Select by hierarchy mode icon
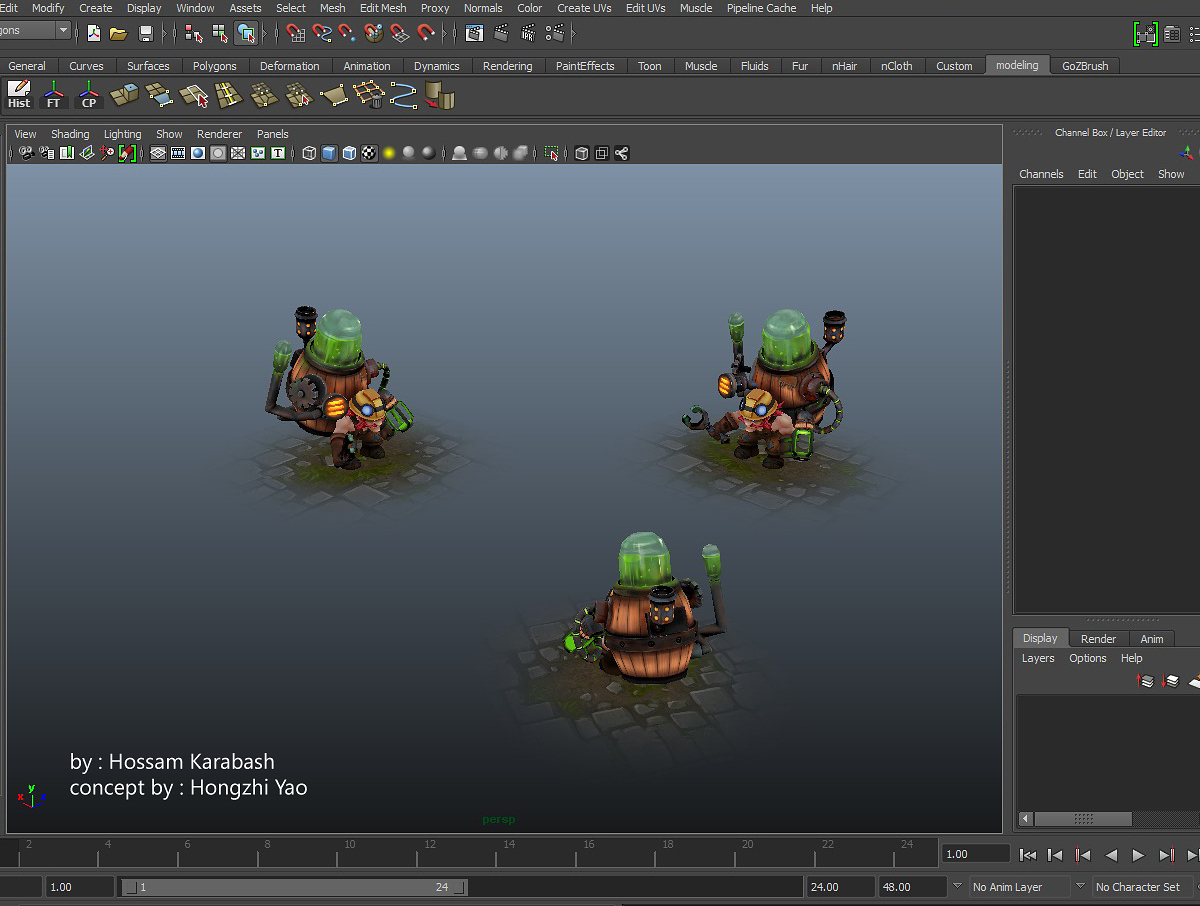1200x906 pixels. coord(194,33)
